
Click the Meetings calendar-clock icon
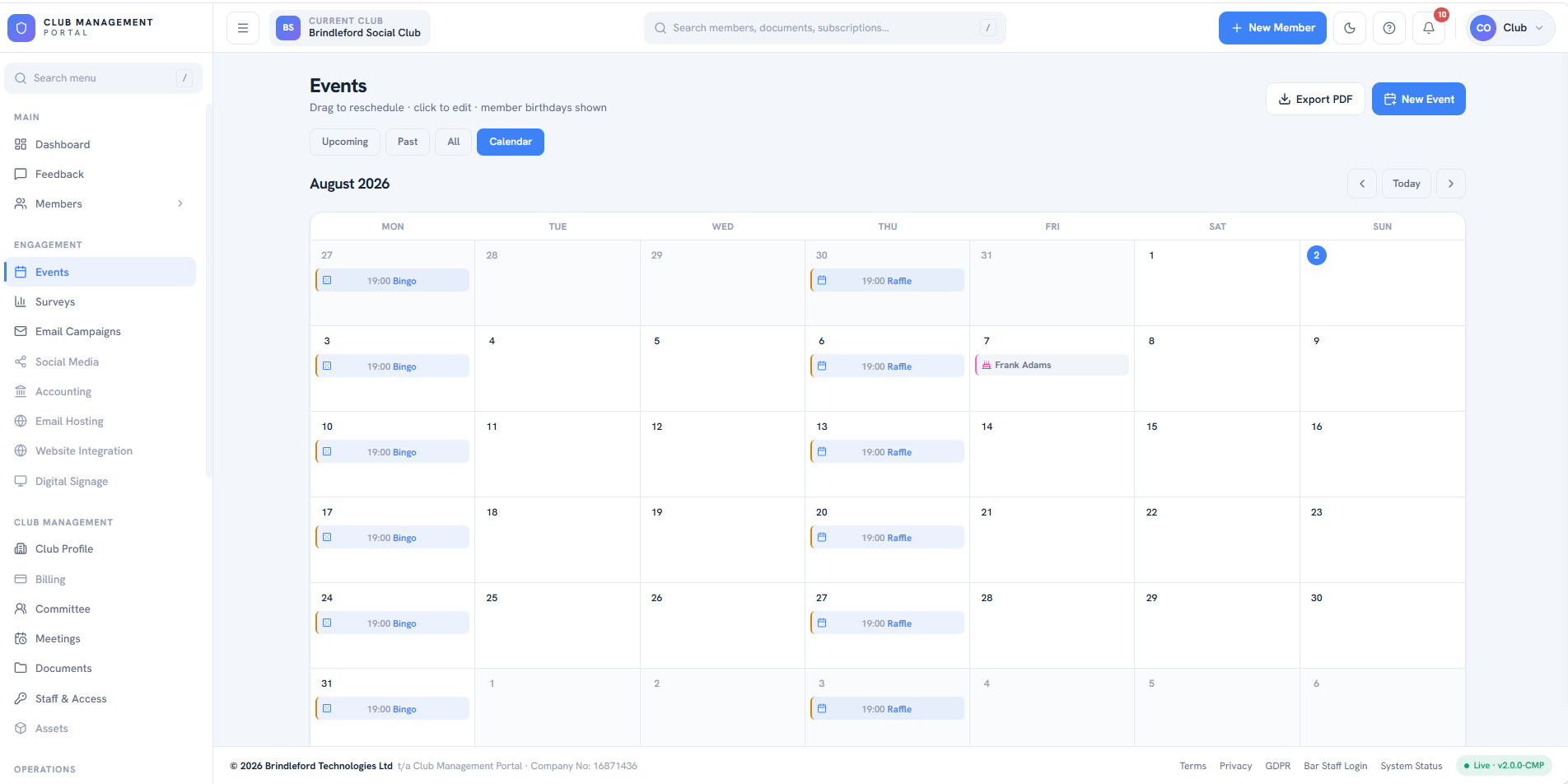tap(21, 638)
